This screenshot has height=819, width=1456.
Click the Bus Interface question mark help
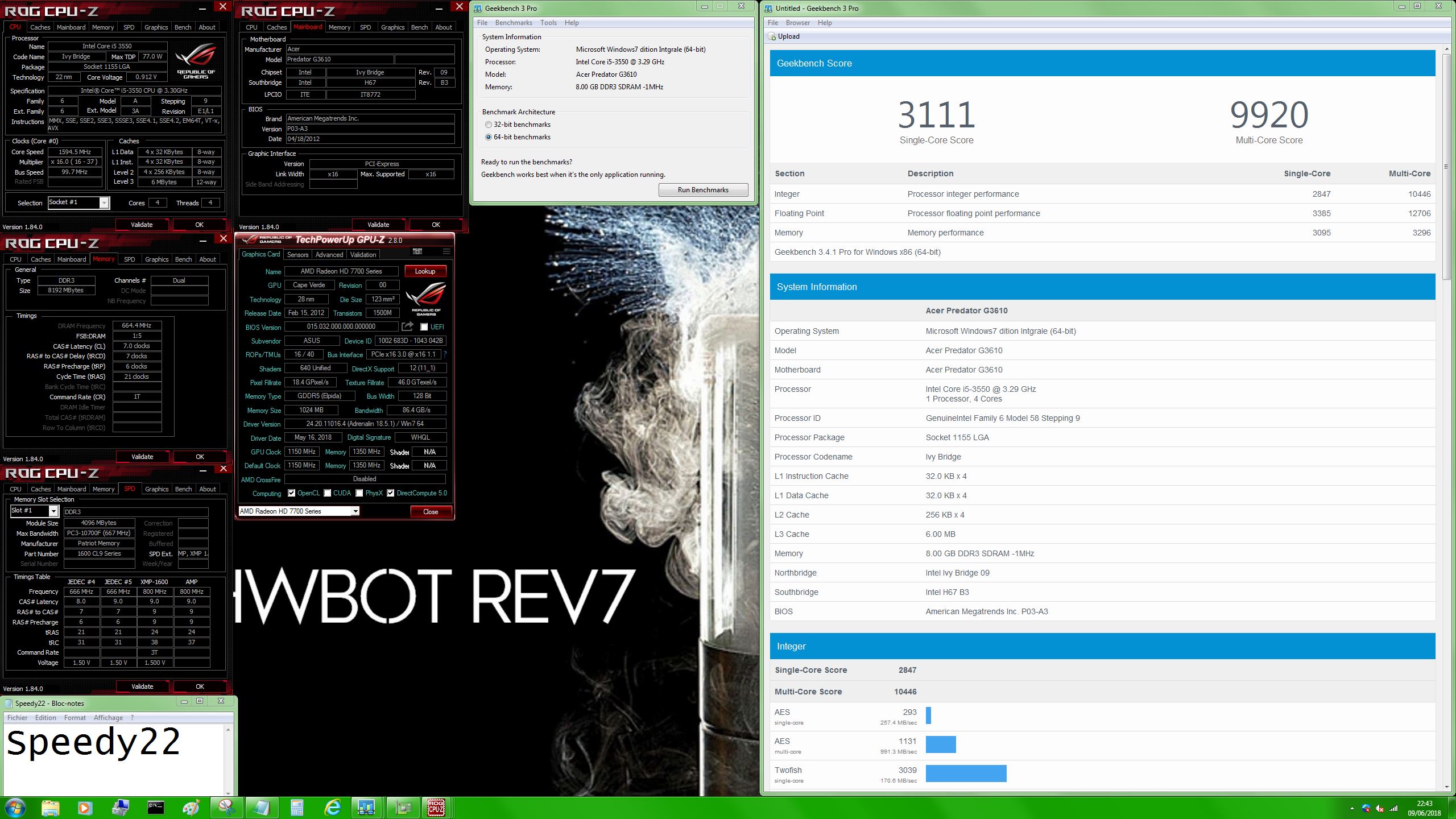[445, 354]
